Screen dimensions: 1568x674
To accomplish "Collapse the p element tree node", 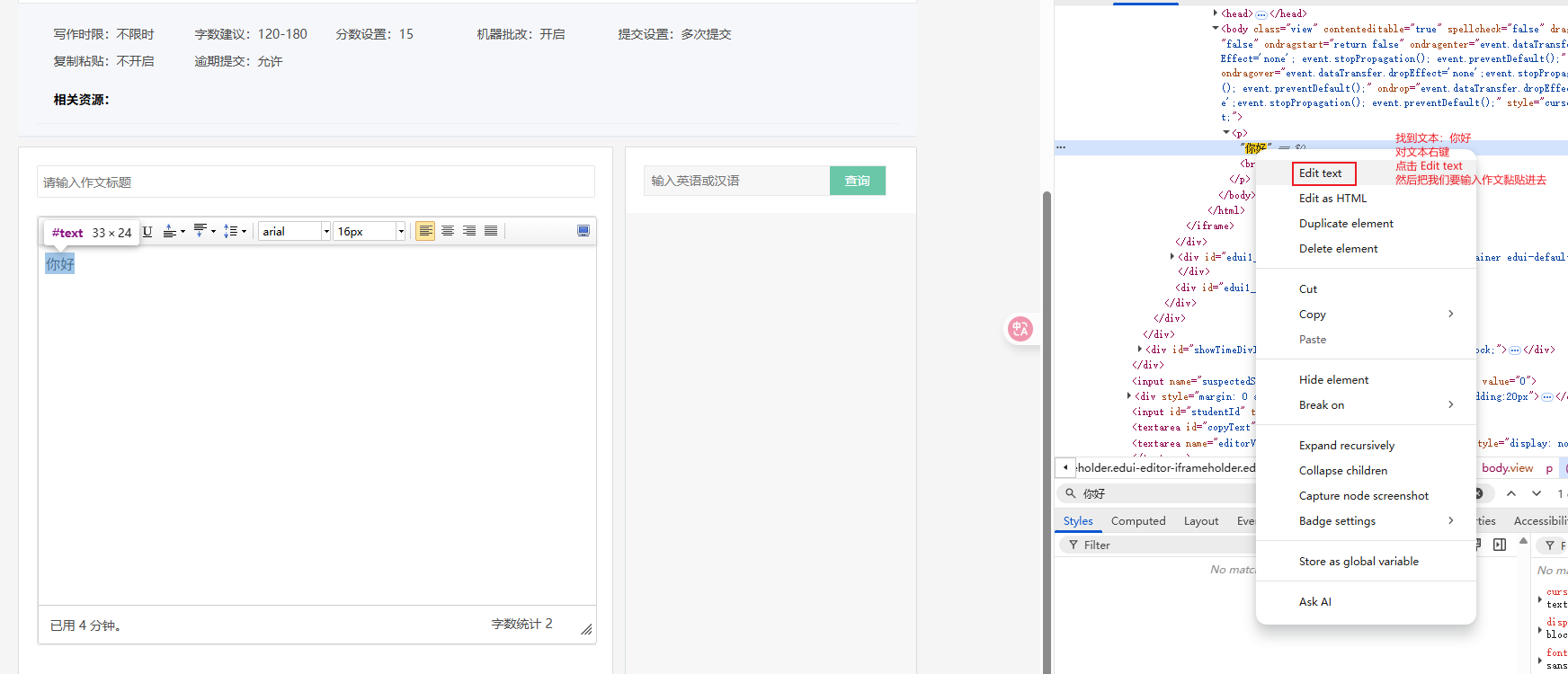I will (x=1226, y=133).
